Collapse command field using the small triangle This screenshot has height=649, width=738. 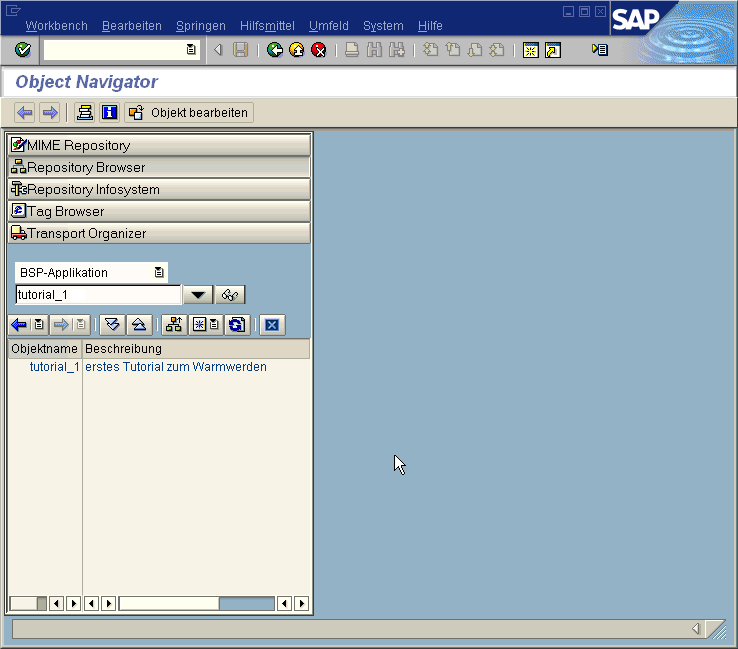coord(218,49)
